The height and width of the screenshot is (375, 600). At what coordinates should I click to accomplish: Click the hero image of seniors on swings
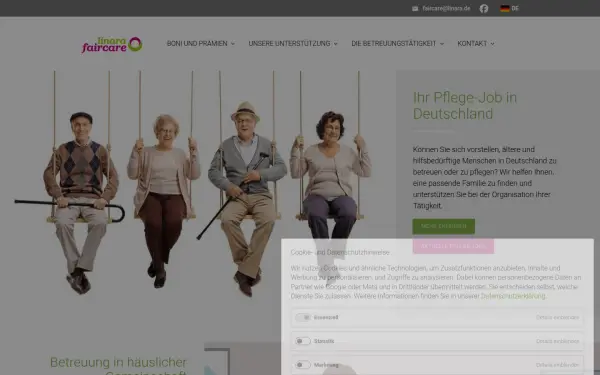point(198,184)
